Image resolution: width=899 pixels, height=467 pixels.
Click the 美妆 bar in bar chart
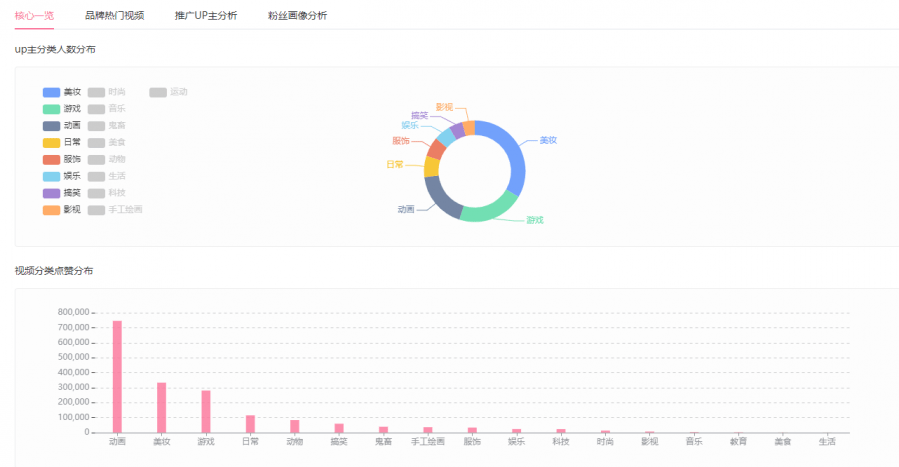tap(161, 407)
